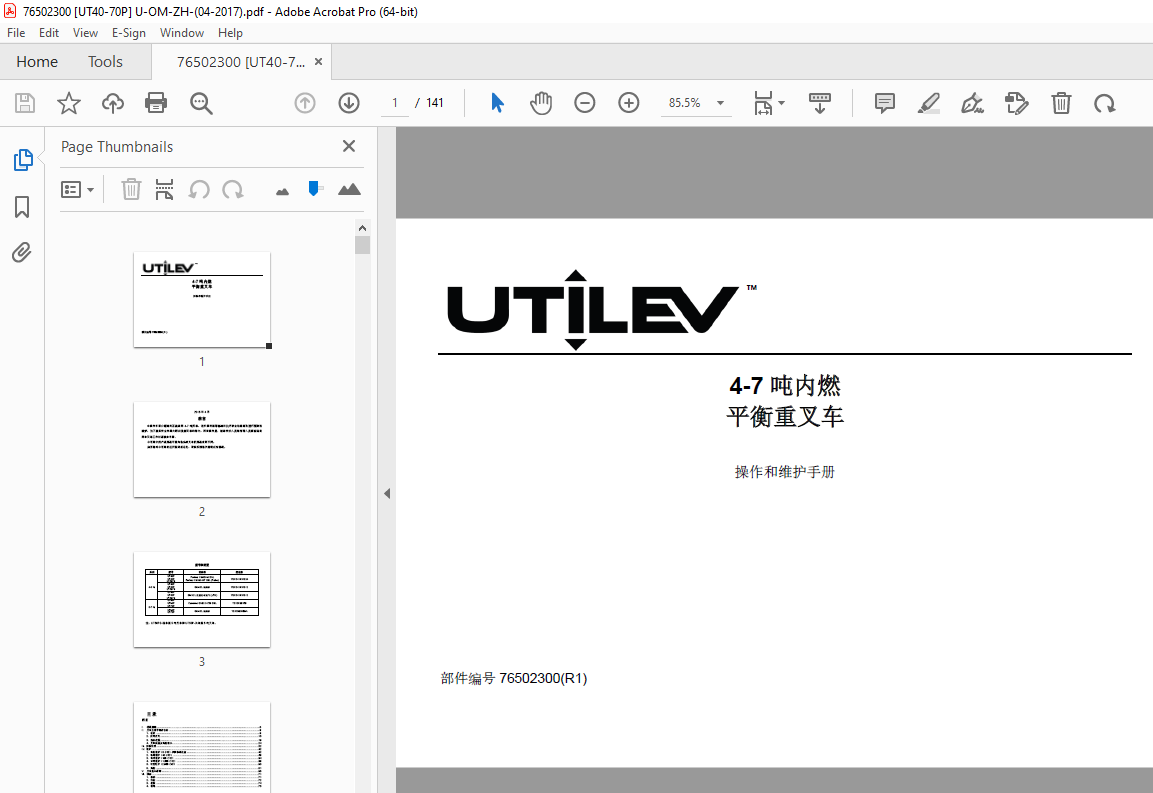Open Attachments paperclip pane
Screen dimensions: 1153x793
click(x=22, y=253)
